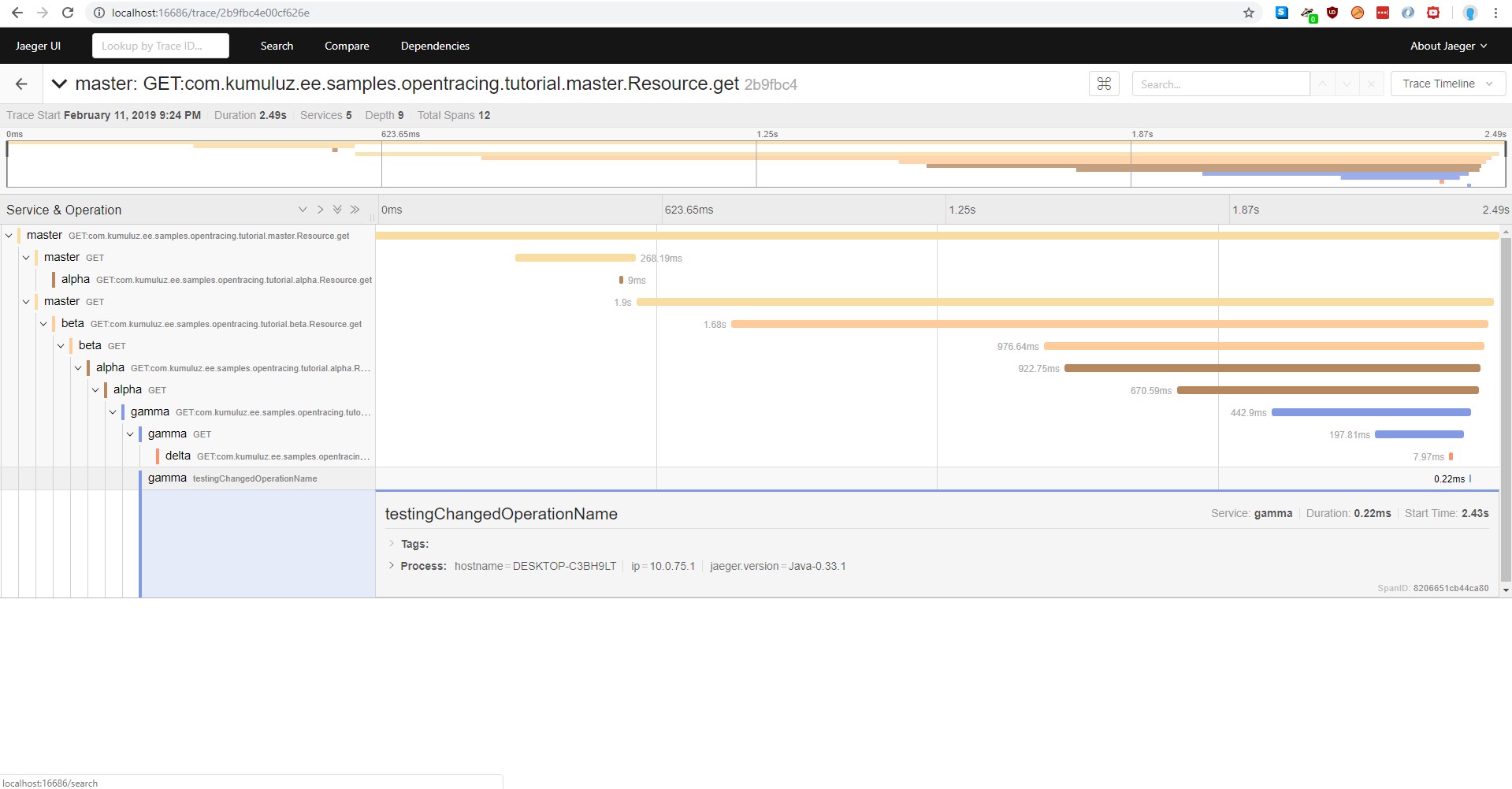This screenshot has height=789, width=1512.
Task: Click the back arrow to return to search
Action: click(20, 84)
